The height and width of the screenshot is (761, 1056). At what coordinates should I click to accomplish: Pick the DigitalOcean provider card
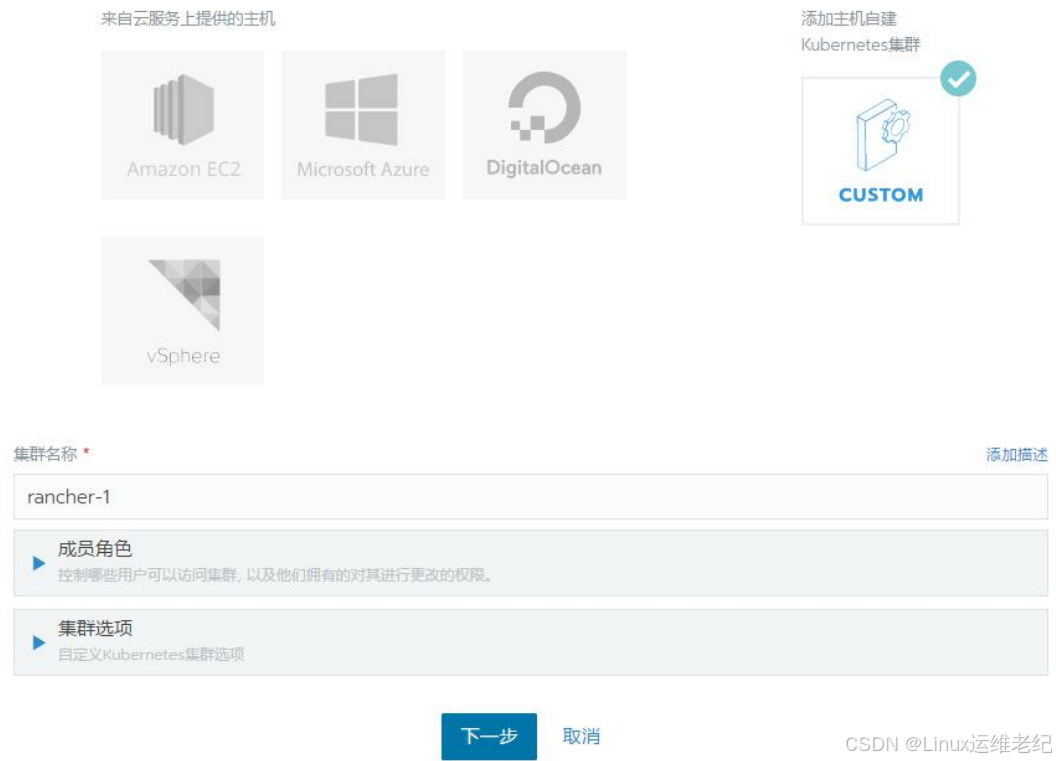(x=543, y=125)
